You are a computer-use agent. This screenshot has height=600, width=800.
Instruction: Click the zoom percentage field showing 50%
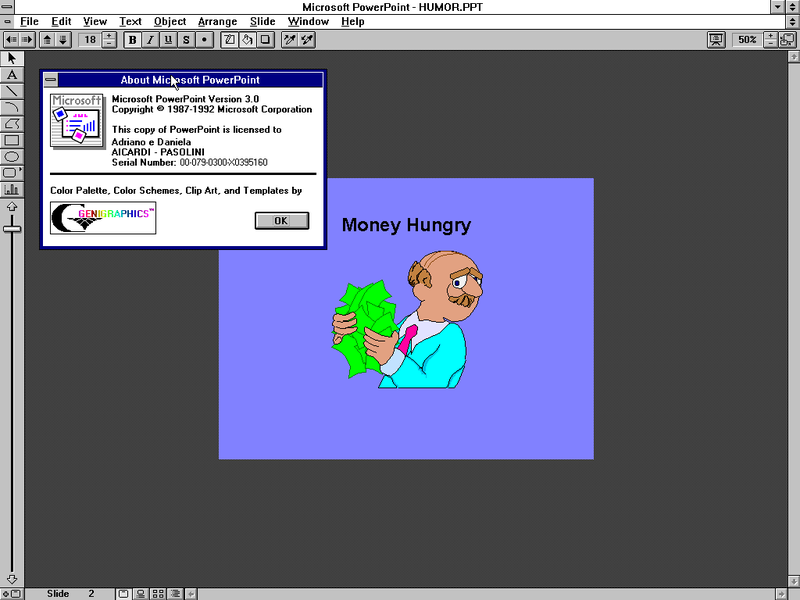point(747,39)
